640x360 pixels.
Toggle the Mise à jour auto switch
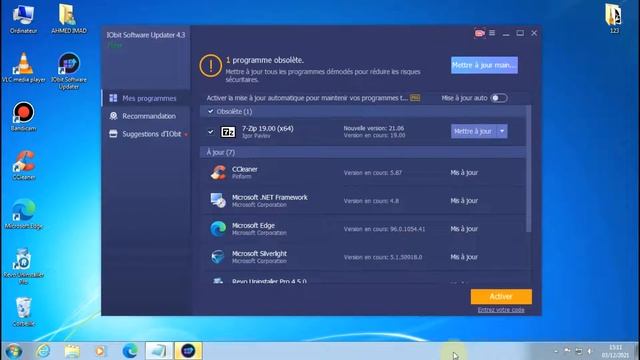(499, 98)
